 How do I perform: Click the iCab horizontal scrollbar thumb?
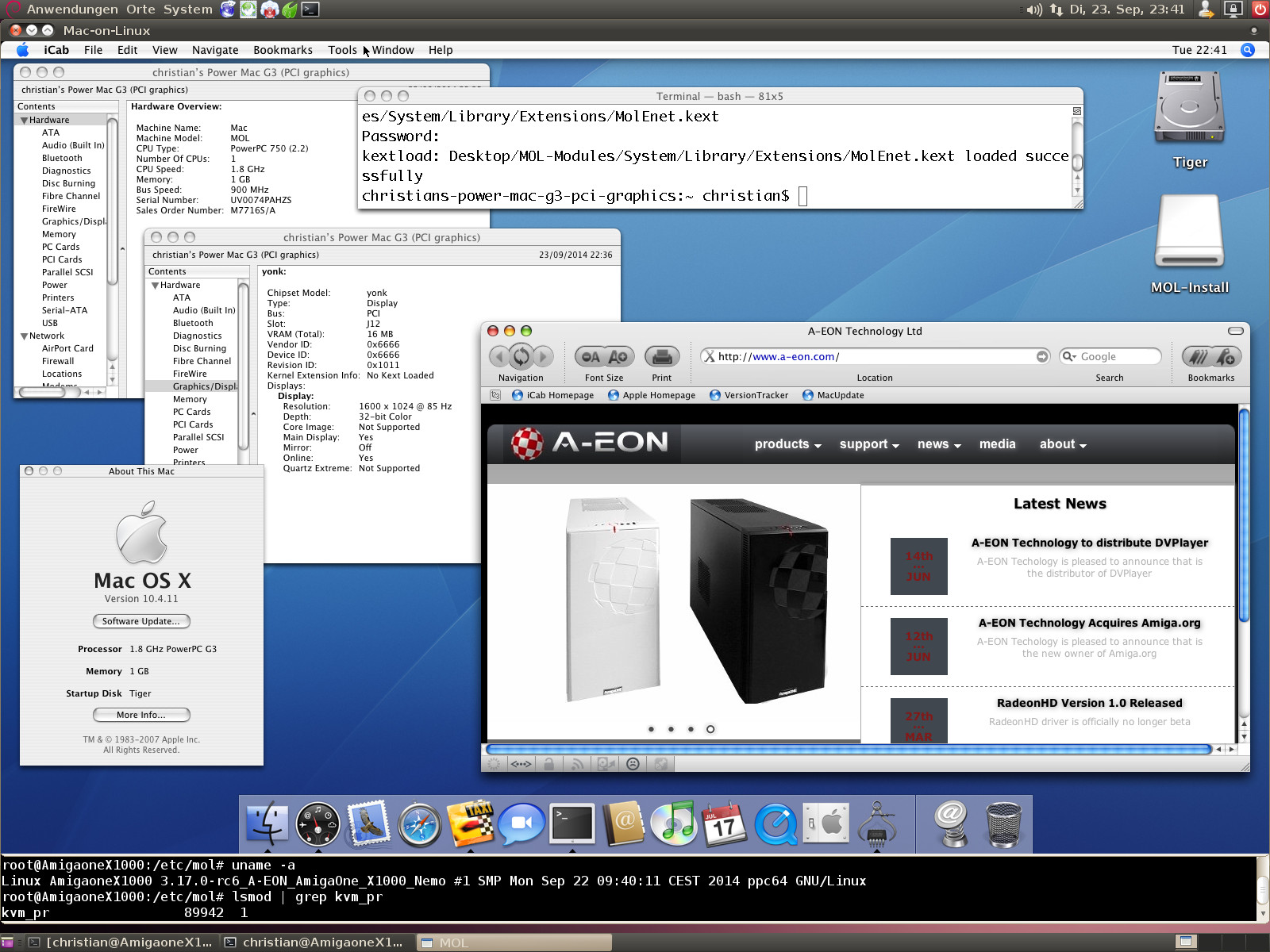(849, 749)
